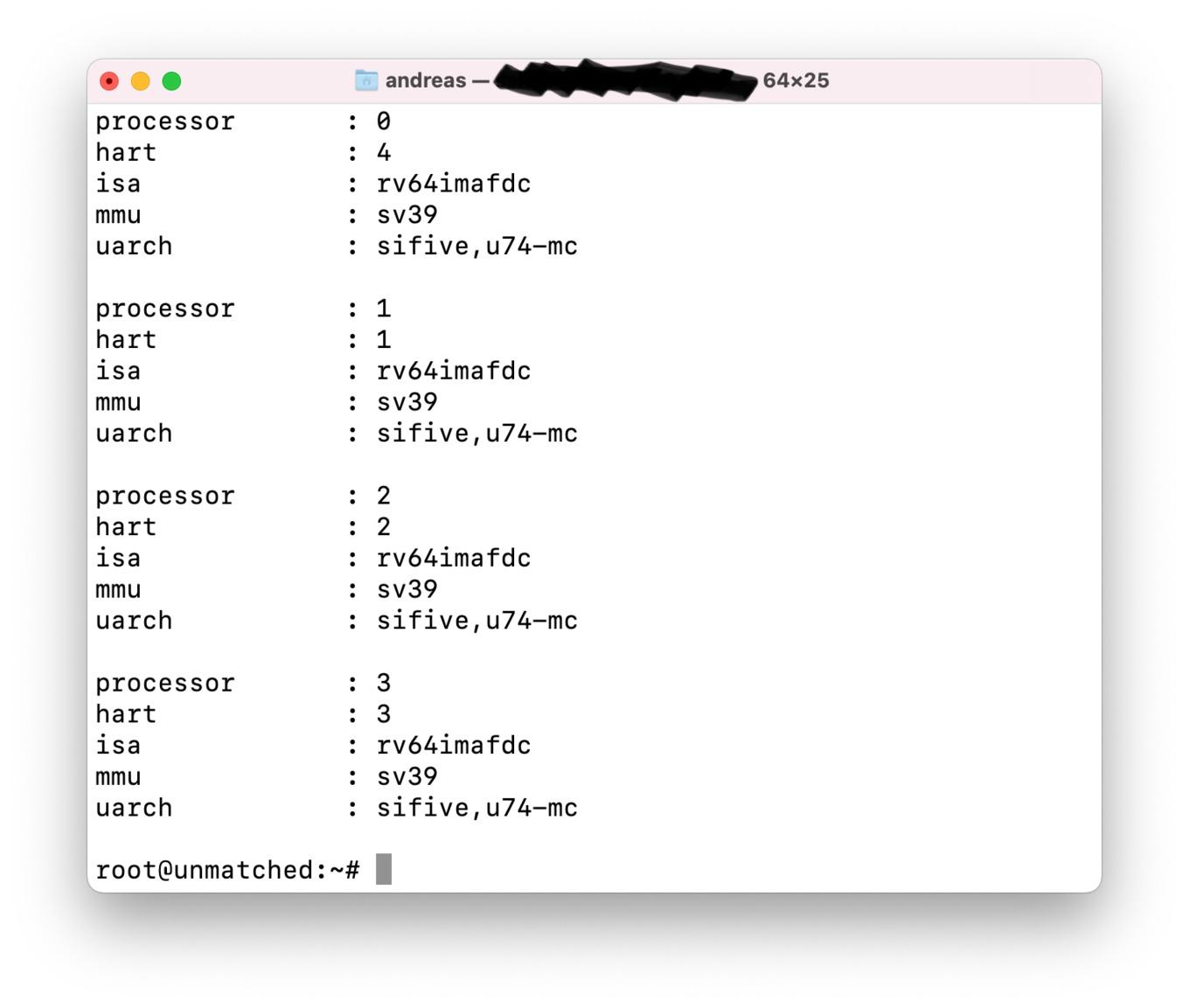Click first 'rv64imafdc' isa value
The width and height of the screenshot is (1189, 1008).
454,184
